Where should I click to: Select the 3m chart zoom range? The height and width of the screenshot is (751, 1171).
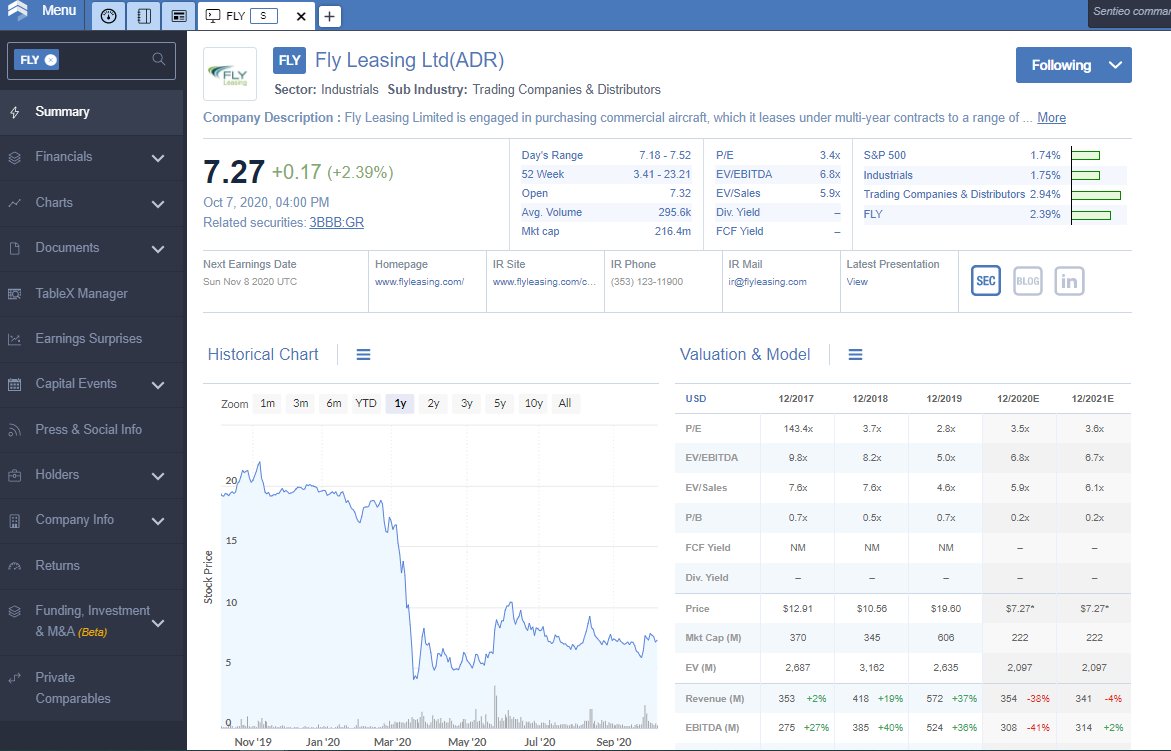point(300,403)
